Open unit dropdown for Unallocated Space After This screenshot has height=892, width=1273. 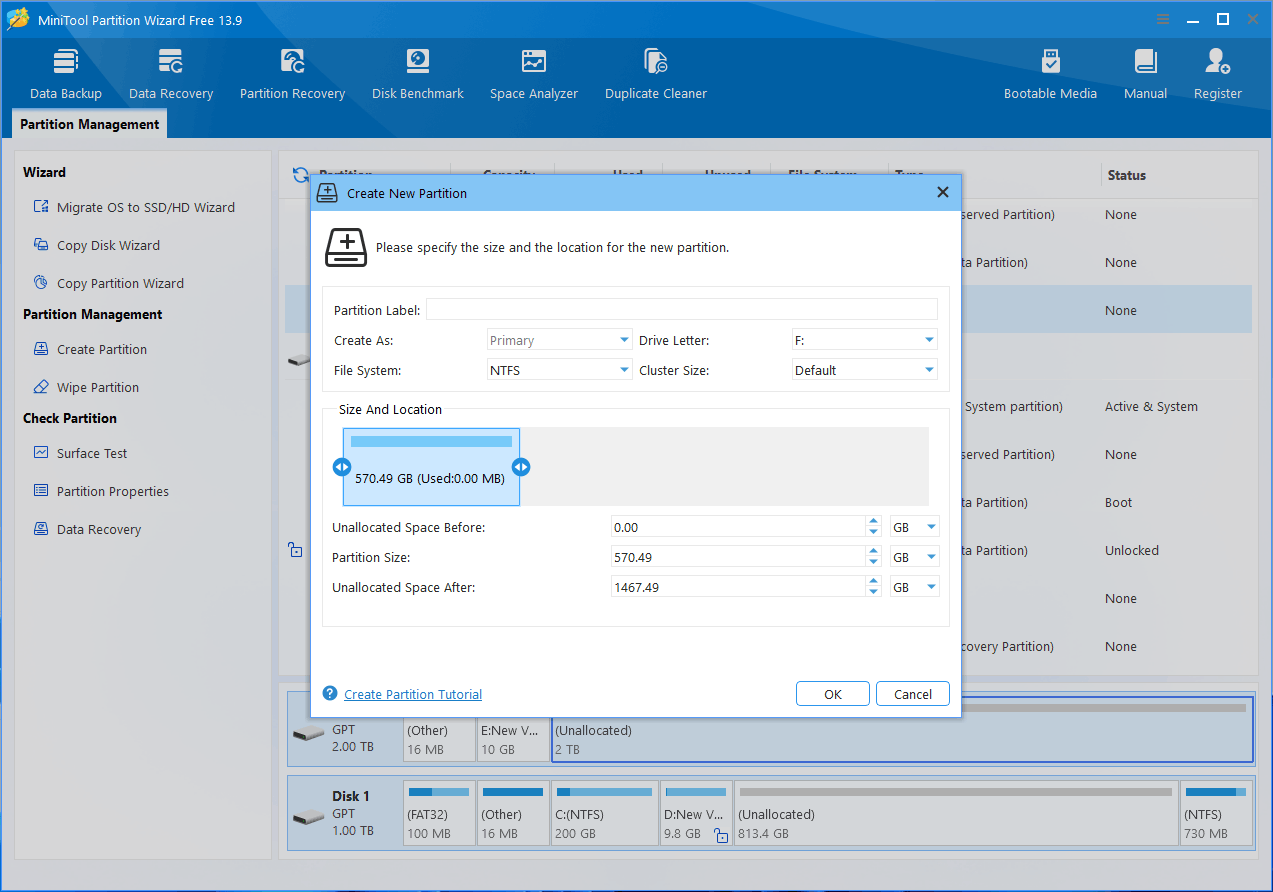(x=914, y=587)
